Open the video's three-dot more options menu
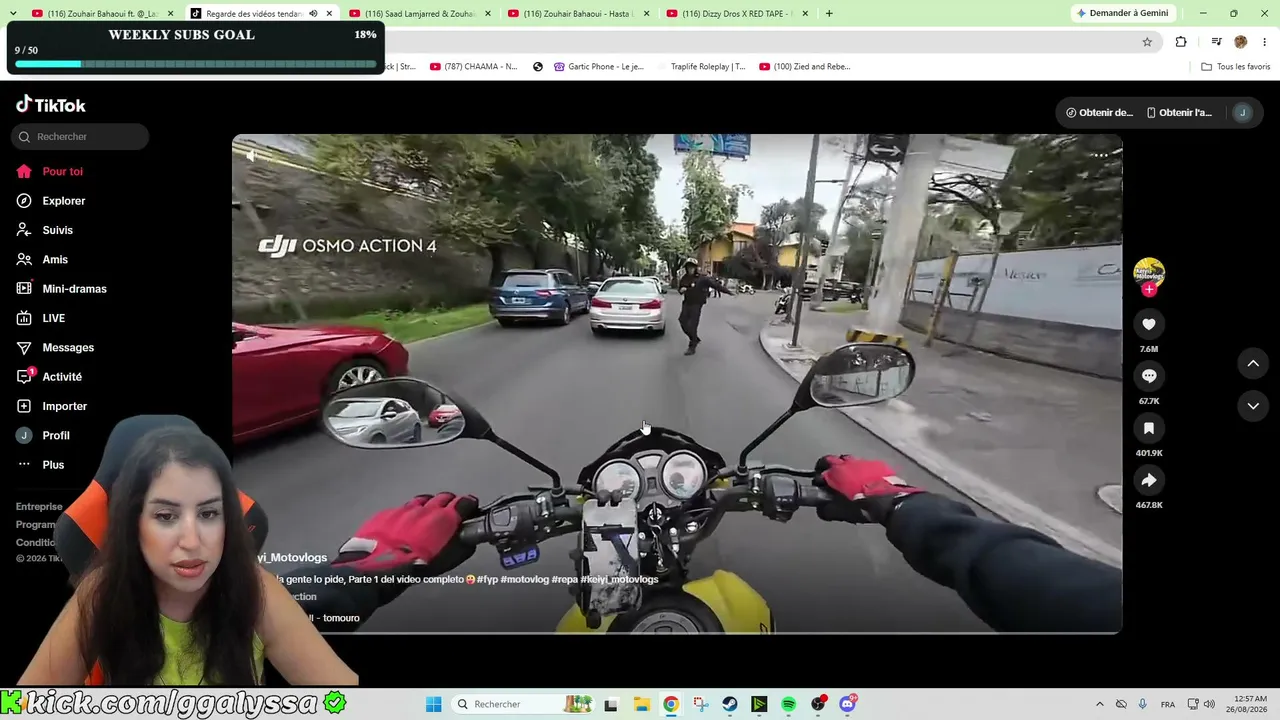This screenshot has width=1280, height=720. point(1100,155)
